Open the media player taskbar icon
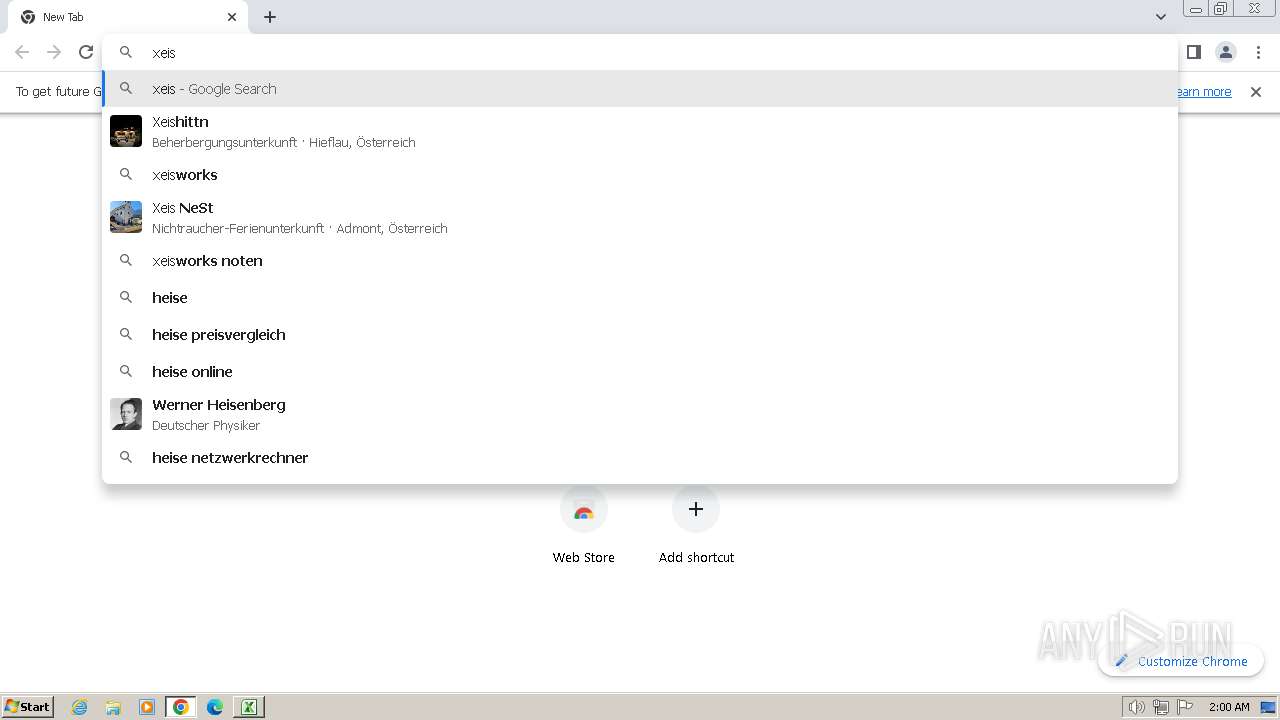The height and width of the screenshot is (720, 1280). pos(147,707)
